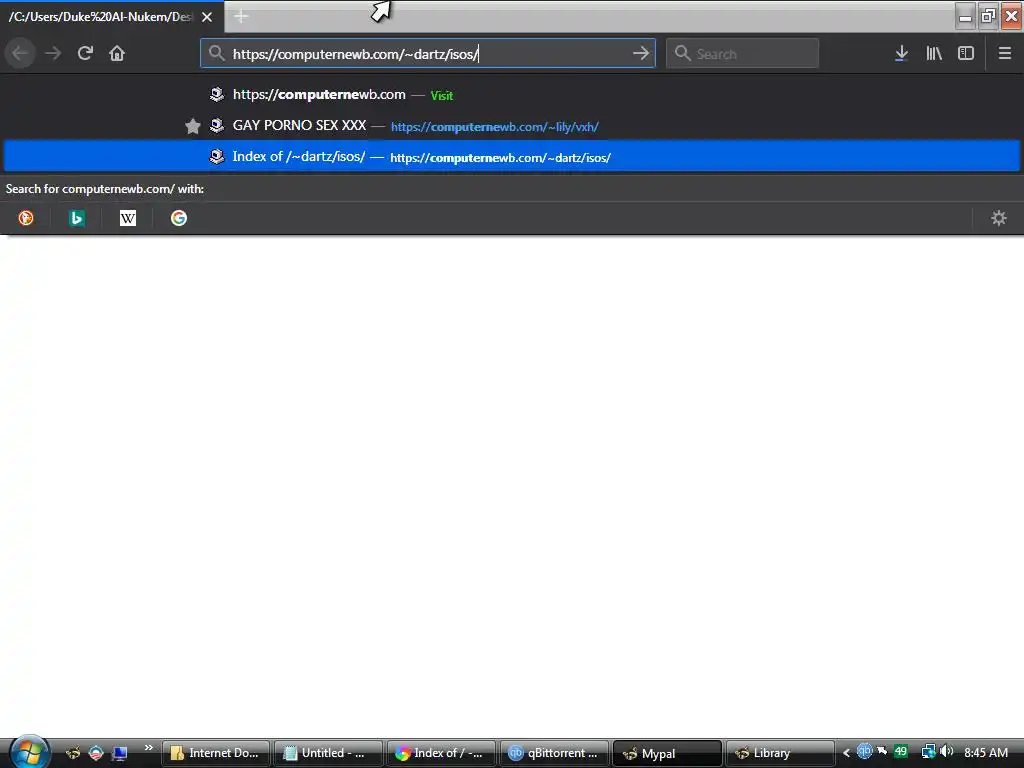Open the Library bookmarks icon
Image resolution: width=1024 pixels, height=768 pixels.
coord(934,54)
